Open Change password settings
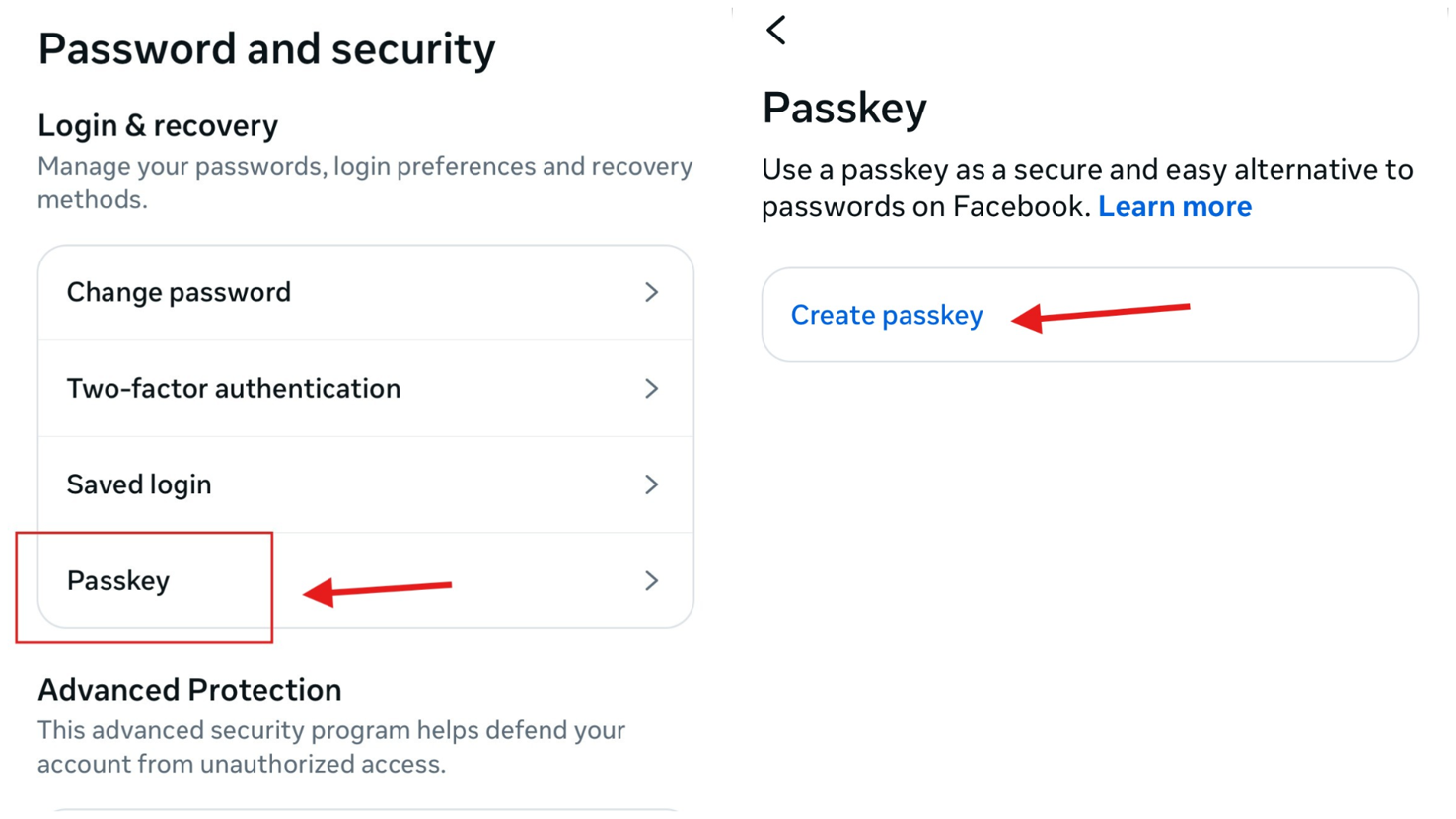Image resolution: width=1456 pixels, height=819 pixels. (178, 292)
